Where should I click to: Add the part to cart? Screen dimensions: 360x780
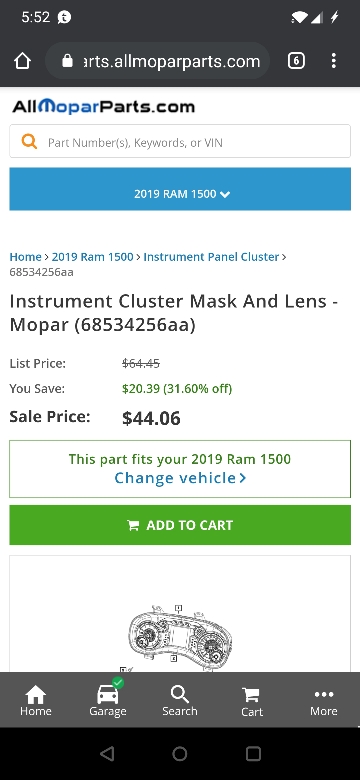click(x=180, y=525)
